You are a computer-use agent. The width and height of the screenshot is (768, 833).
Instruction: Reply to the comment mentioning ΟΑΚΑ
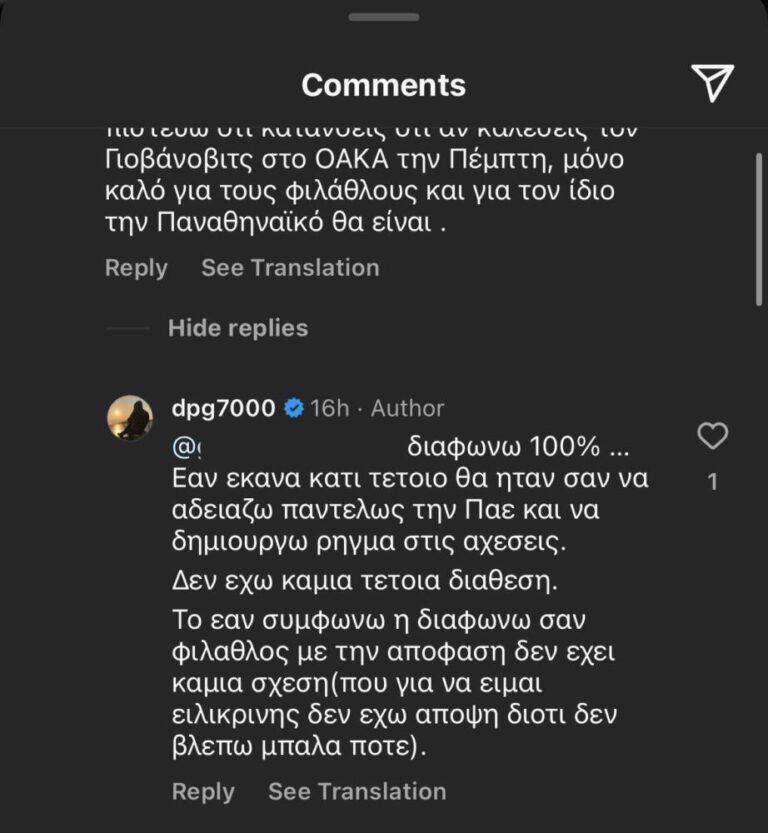coord(136,268)
